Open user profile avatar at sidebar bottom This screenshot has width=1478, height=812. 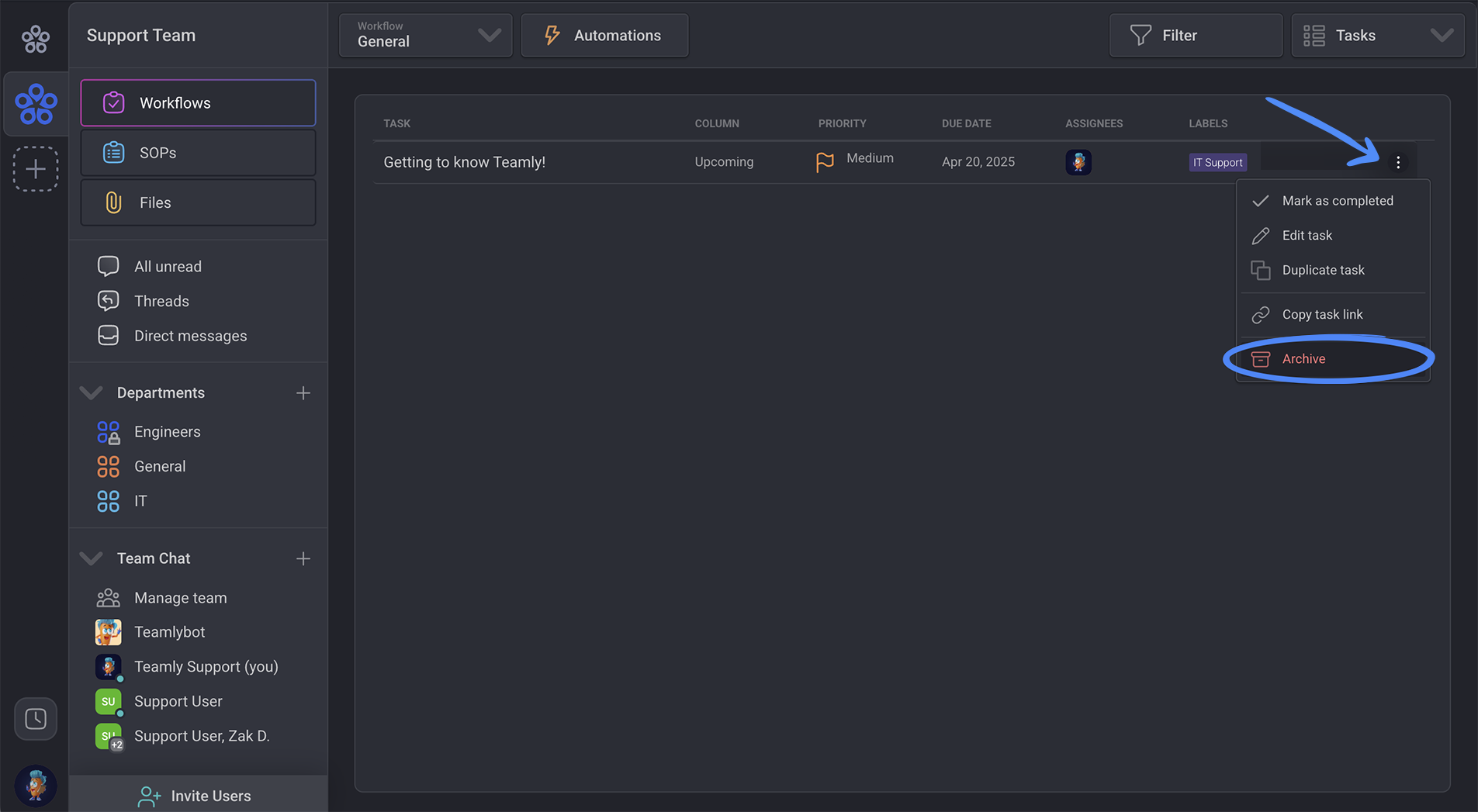coord(36,786)
